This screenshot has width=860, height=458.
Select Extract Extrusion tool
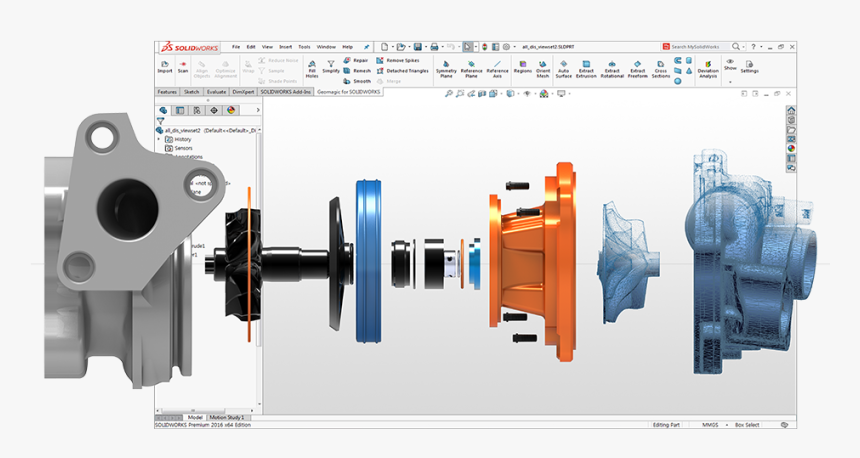click(x=586, y=70)
